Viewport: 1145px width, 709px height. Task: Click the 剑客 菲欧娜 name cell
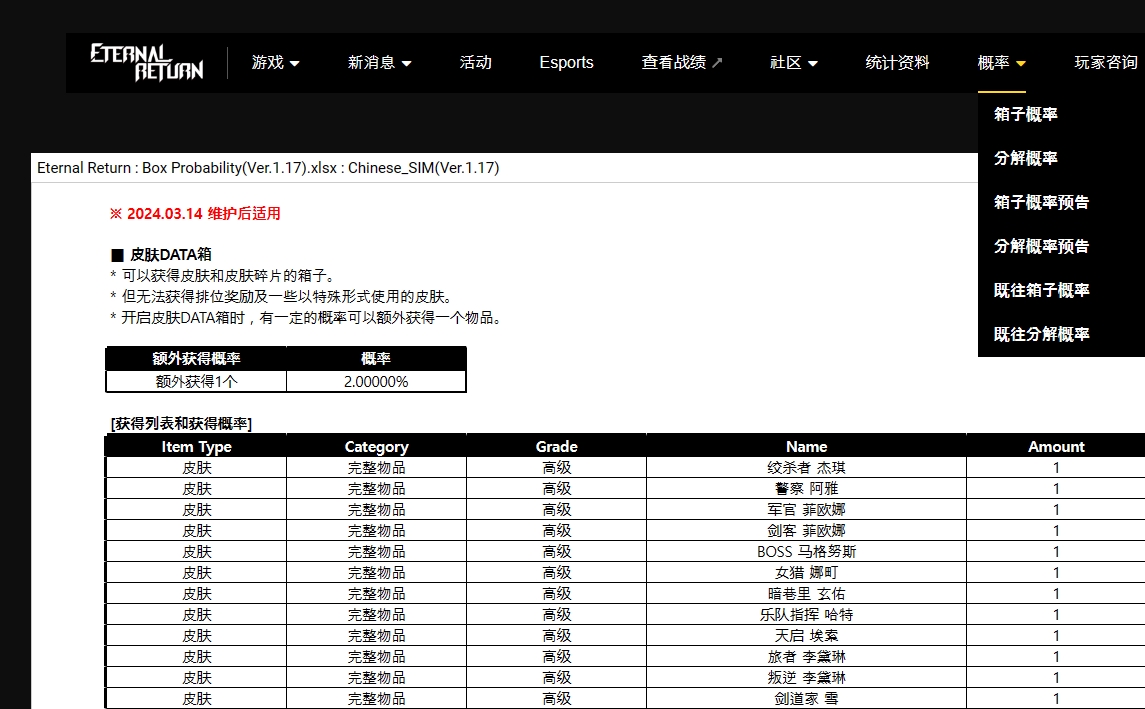806,531
